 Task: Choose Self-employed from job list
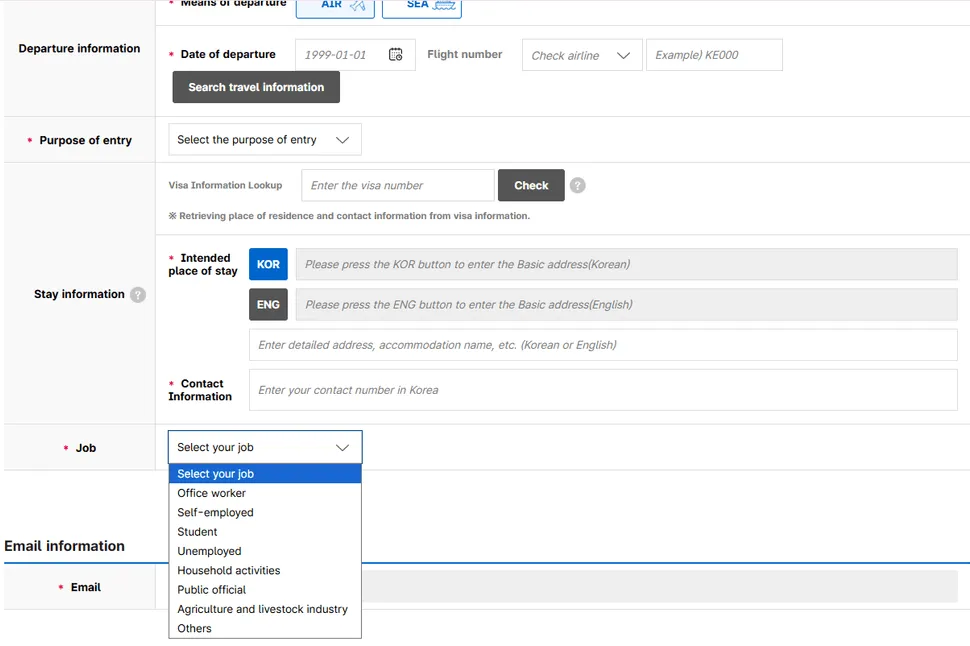(265, 512)
